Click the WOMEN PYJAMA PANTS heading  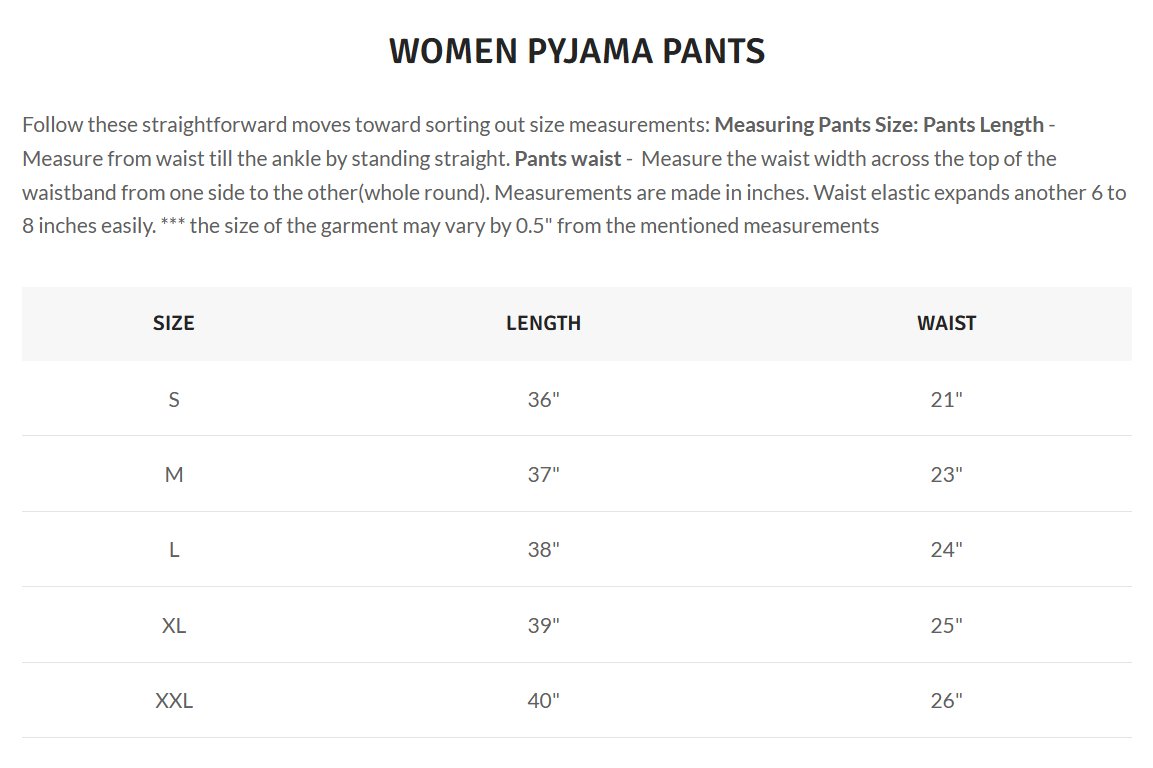576,52
